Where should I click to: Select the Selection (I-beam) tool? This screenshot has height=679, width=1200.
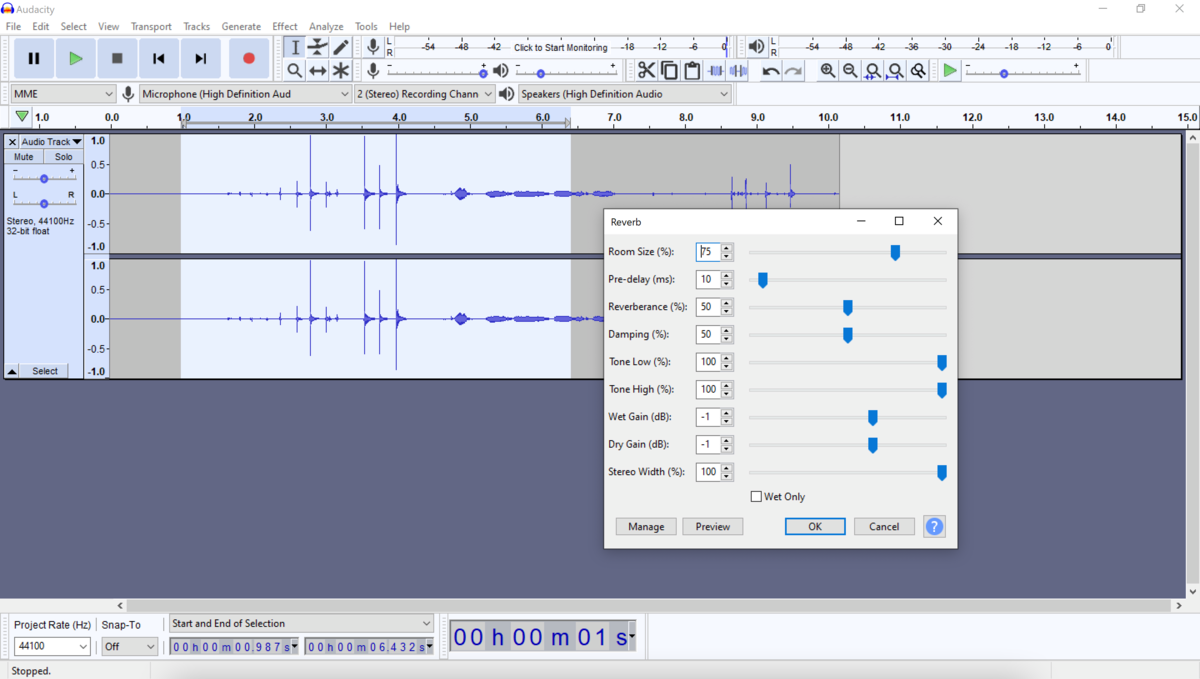pos(295,47)
